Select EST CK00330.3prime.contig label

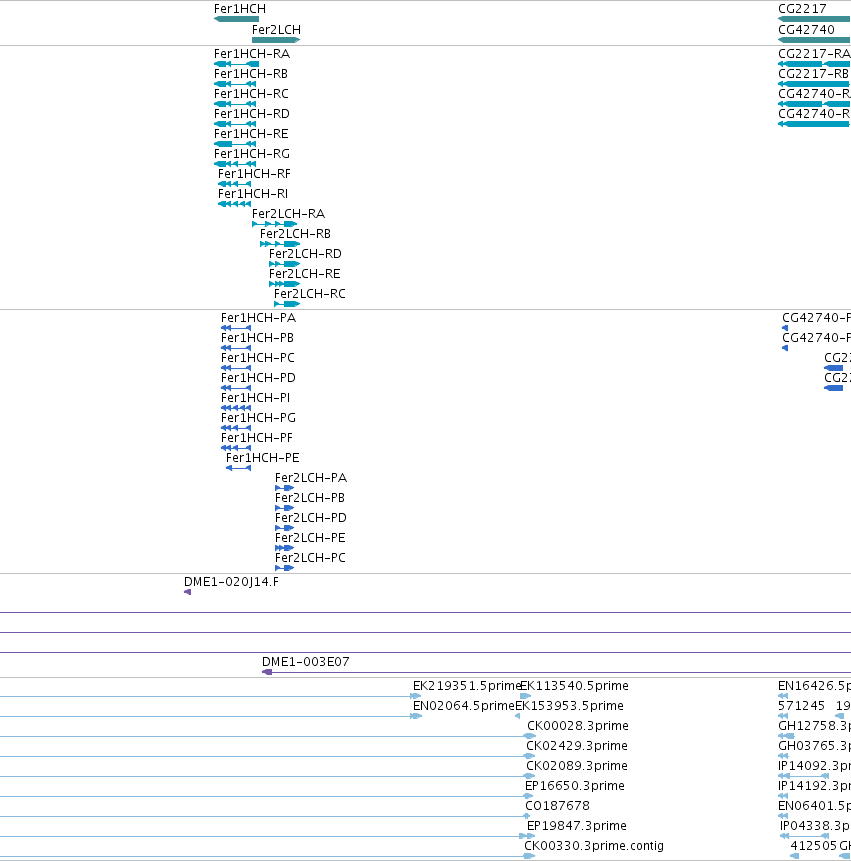click(594, 846)
